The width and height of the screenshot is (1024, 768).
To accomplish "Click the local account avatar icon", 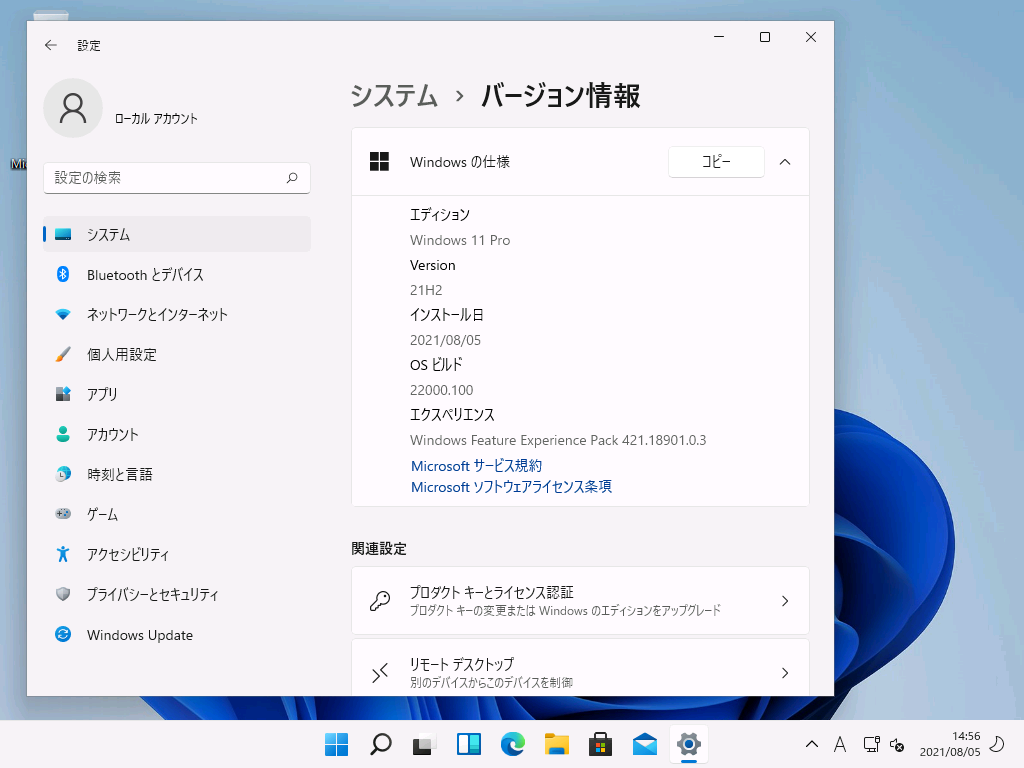I will [73, 108].
